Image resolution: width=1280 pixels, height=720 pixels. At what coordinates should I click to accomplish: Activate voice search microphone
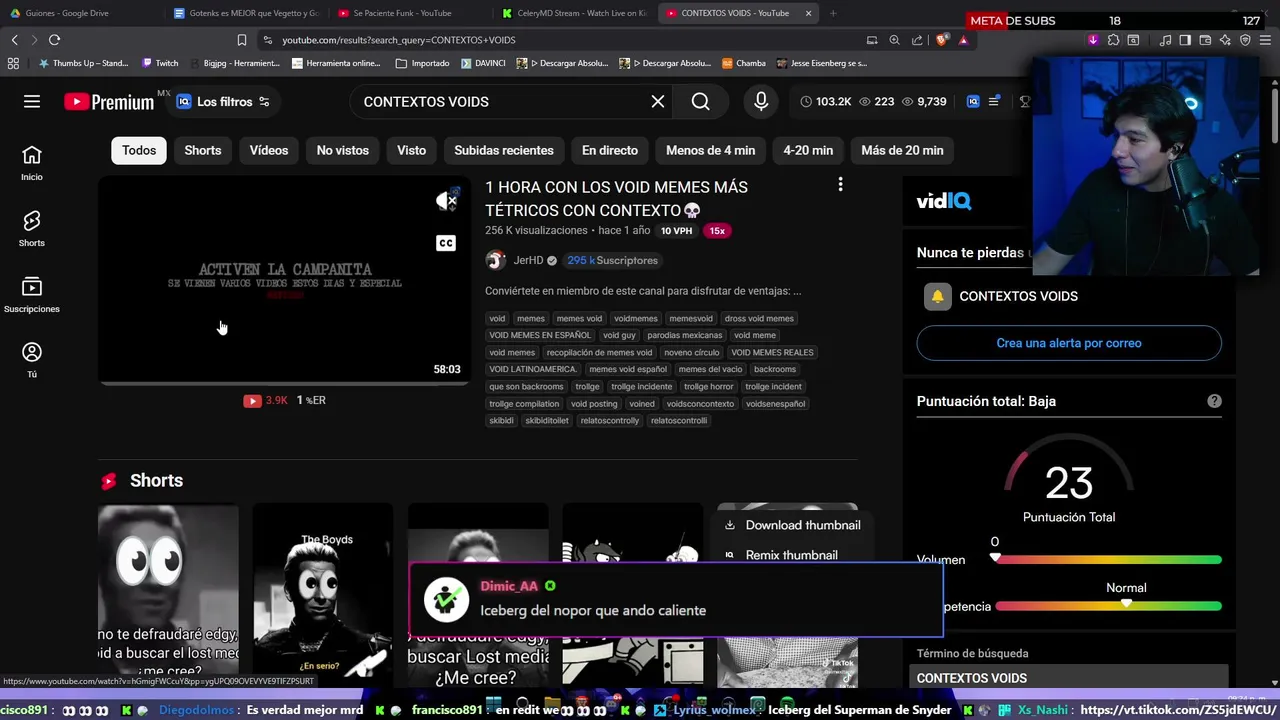[761, 101]
